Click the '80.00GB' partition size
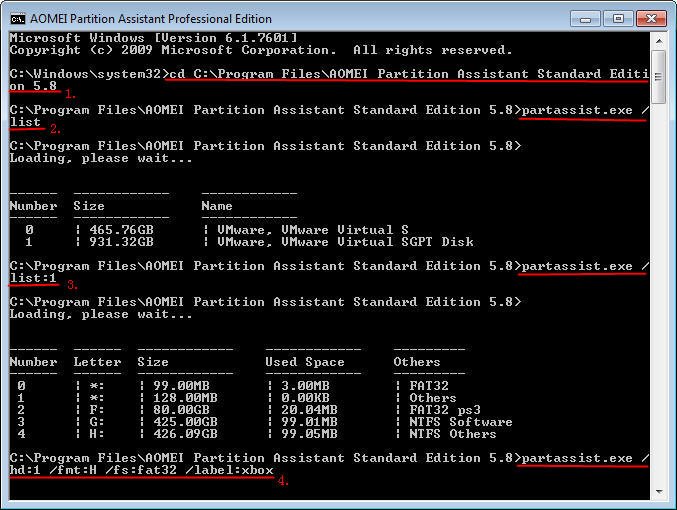Viewport: 677px width, 510px height. pyautogui.click(x=181, y=410)
